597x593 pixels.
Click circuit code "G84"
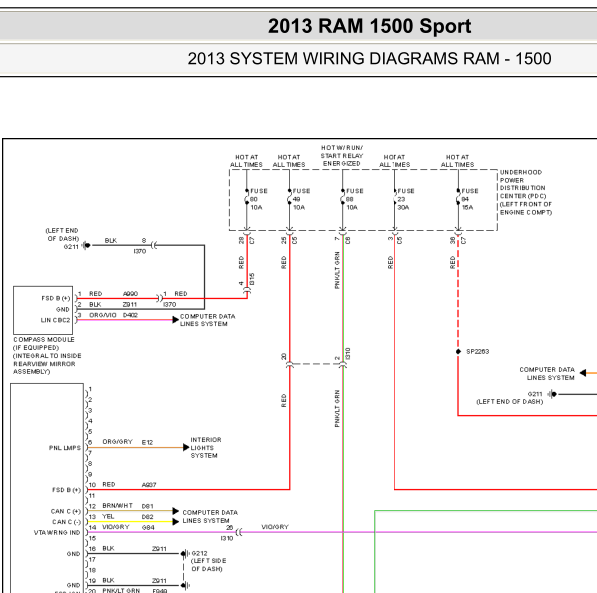tap(148, 527)
